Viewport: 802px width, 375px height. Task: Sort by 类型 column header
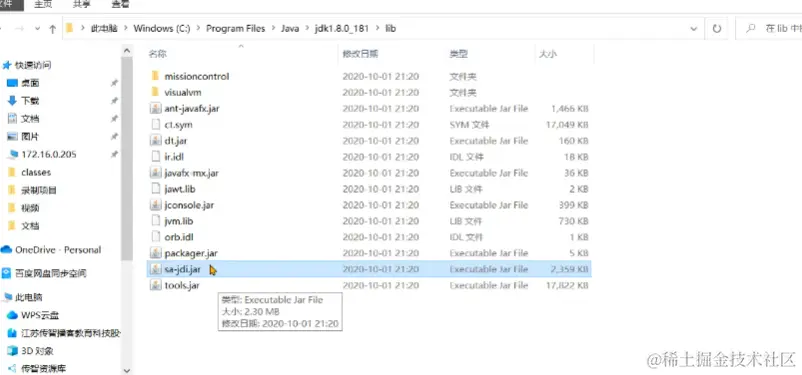(x=459, y=54)
